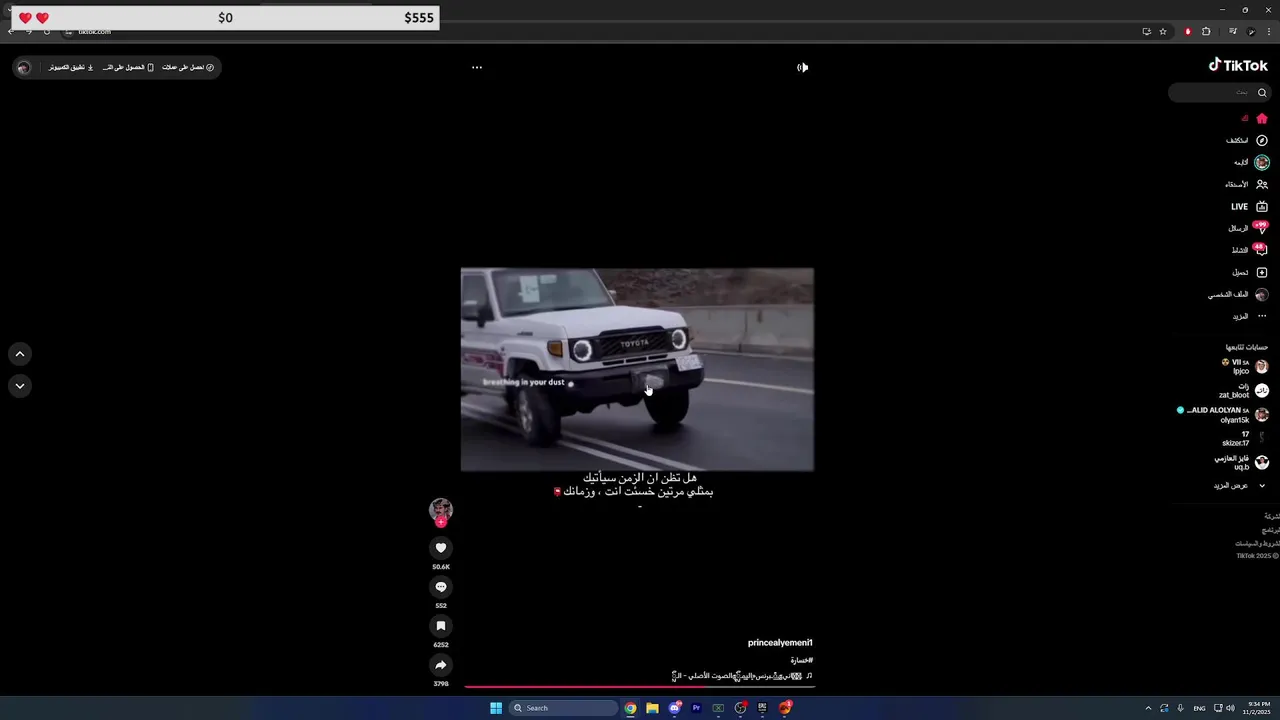Open Adobe Premiere Pro from the taskbar
Viewport: 1280px width, 720px height.
696,708
